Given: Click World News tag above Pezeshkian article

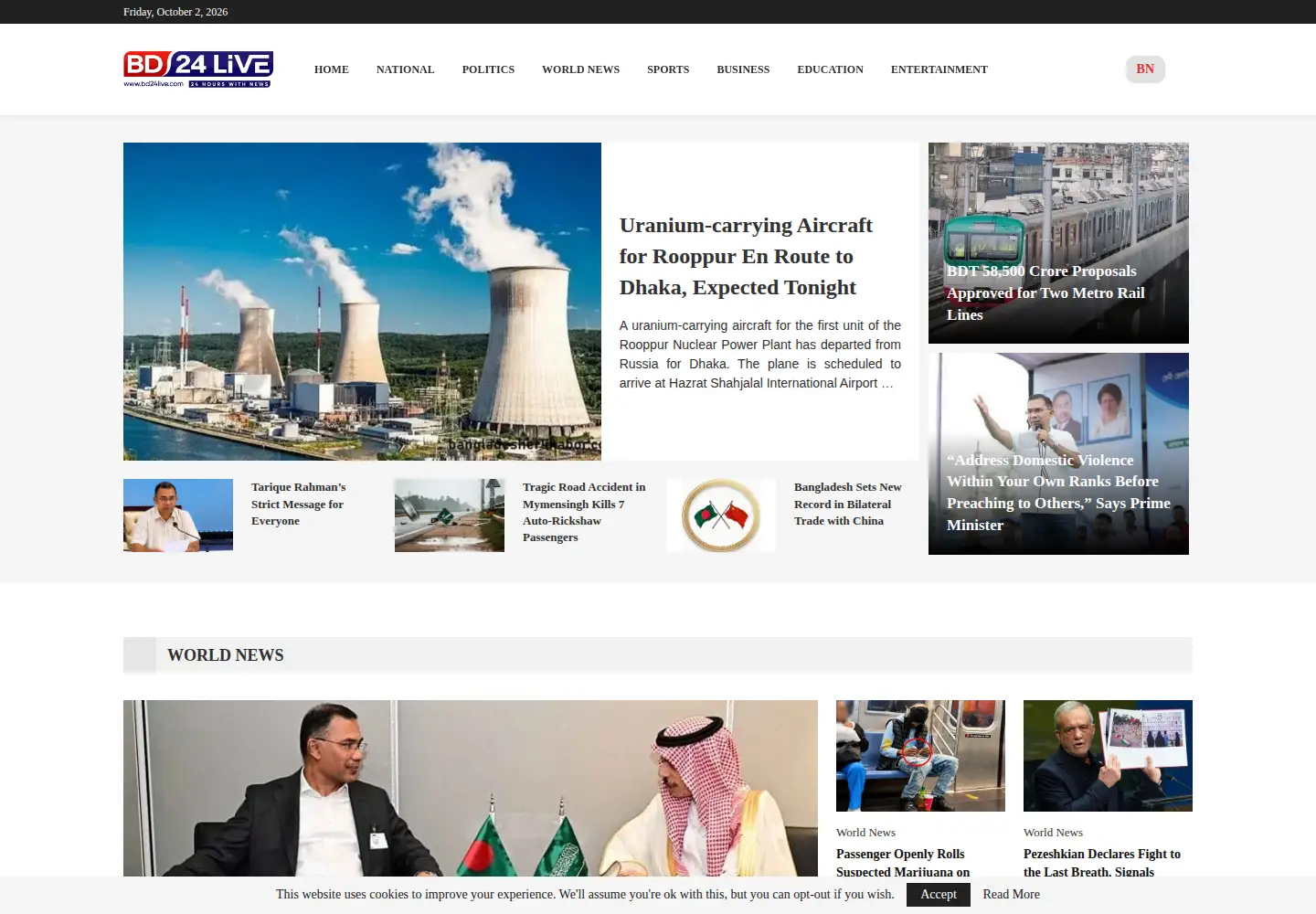Looking at the screenshot, I should tap(1053, 833).
